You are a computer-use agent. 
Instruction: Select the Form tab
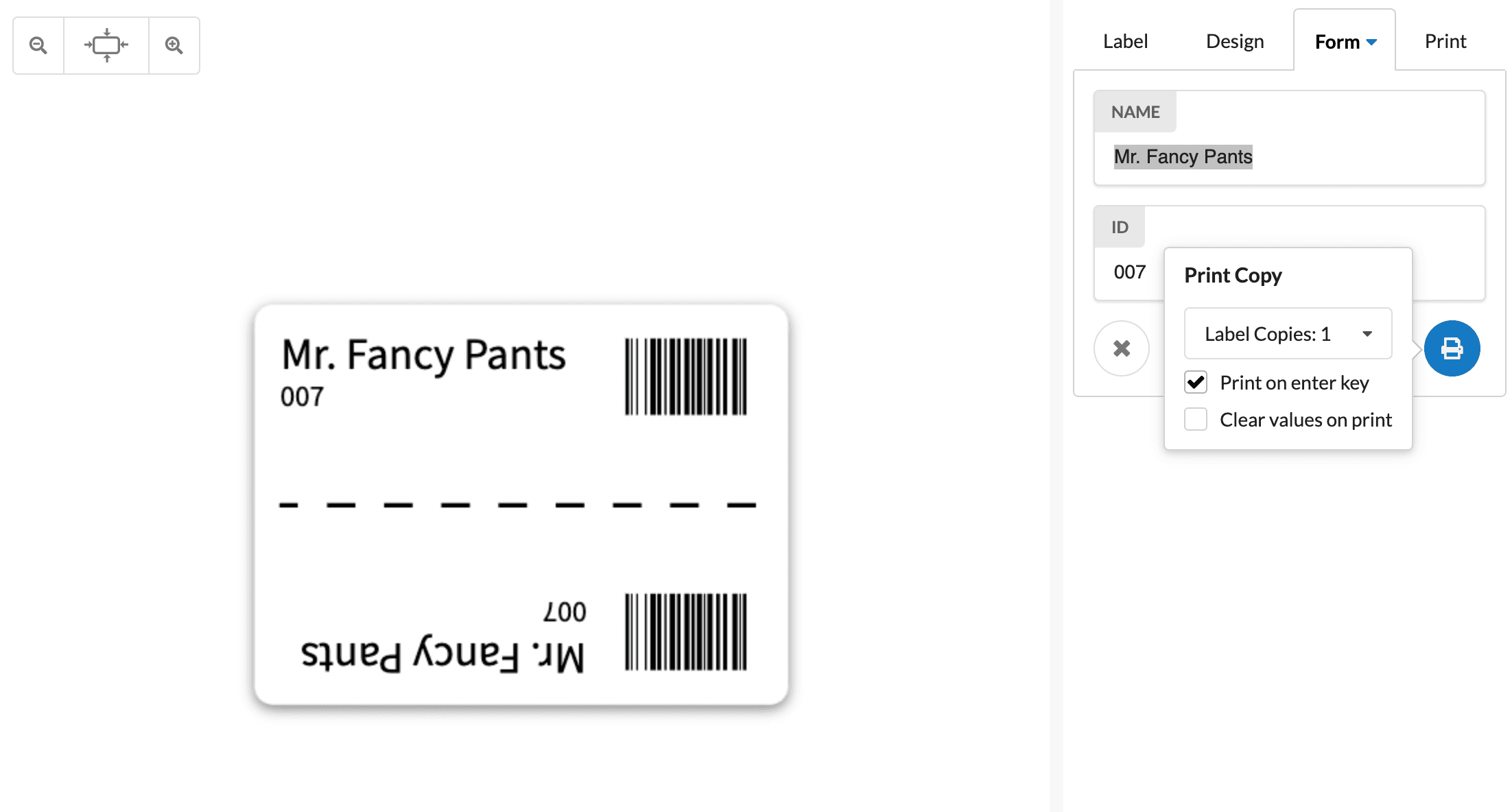coord(1338,41)
